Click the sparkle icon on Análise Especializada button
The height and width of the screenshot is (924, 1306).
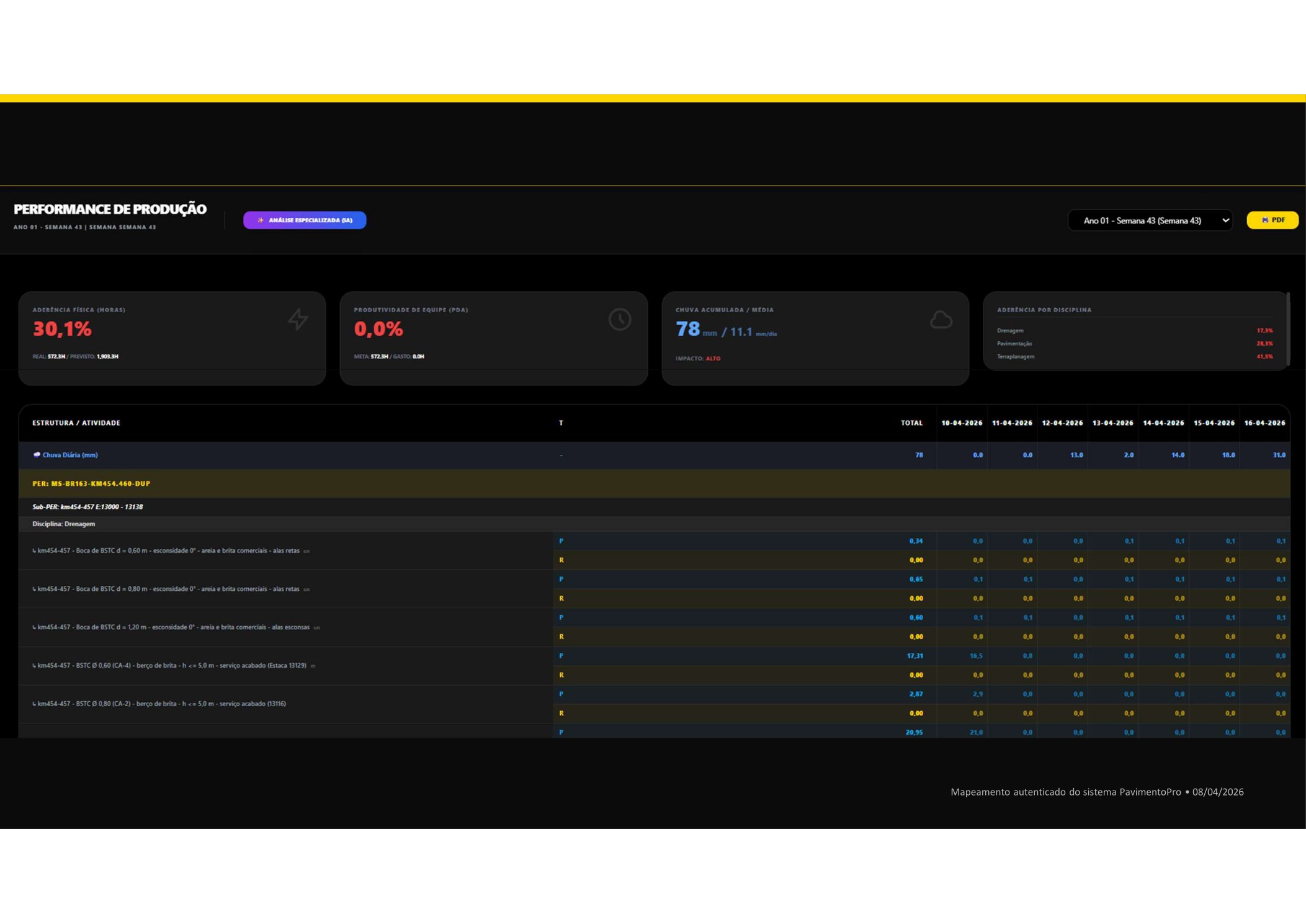261,220
